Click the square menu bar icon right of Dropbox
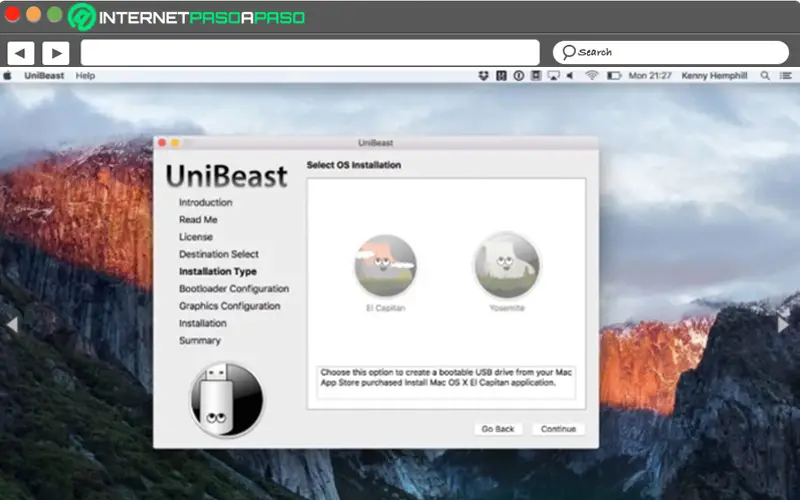Image resolution: width=800 pixels, height=500 pixels. 501,76
